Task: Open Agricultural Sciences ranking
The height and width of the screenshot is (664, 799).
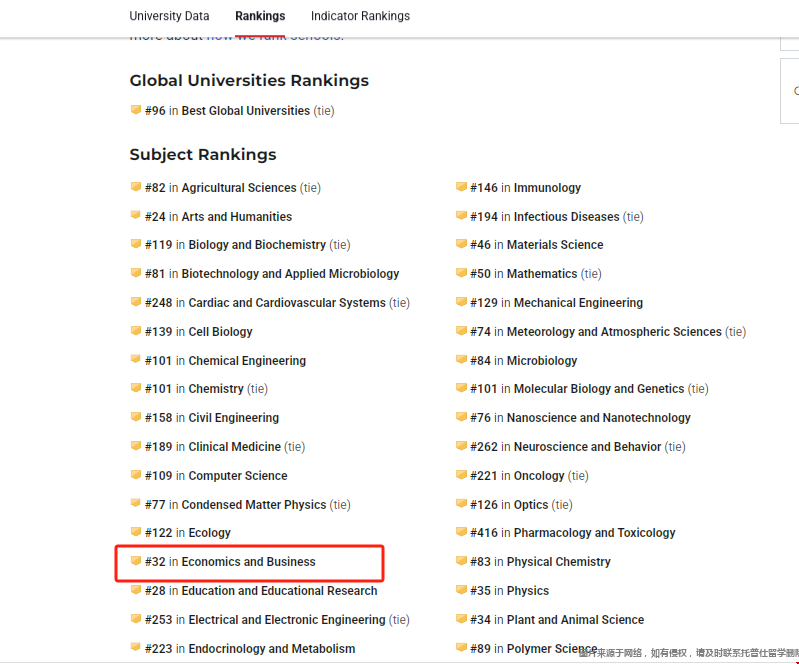Action: point(239,188)
